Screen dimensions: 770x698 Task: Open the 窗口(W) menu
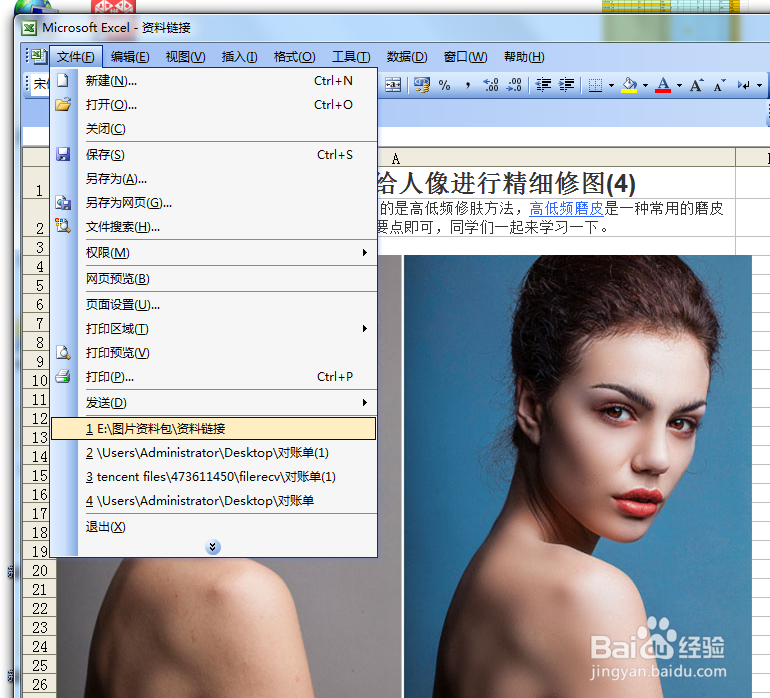tap(465, 57)
